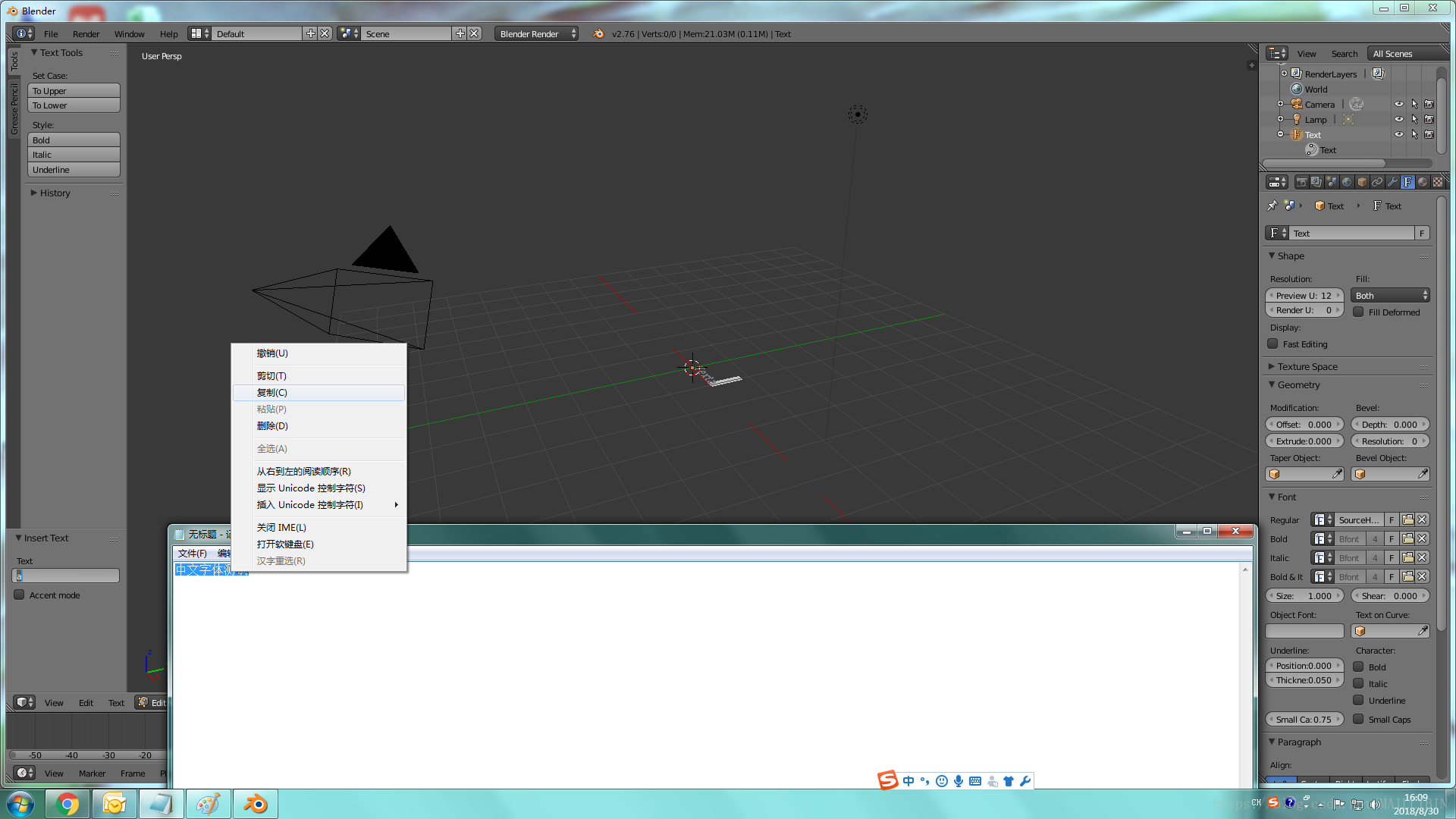Open the Render menu in top bar
Image resolution: width=1456 pixels, height=819 pixels.
coord(86,34)
